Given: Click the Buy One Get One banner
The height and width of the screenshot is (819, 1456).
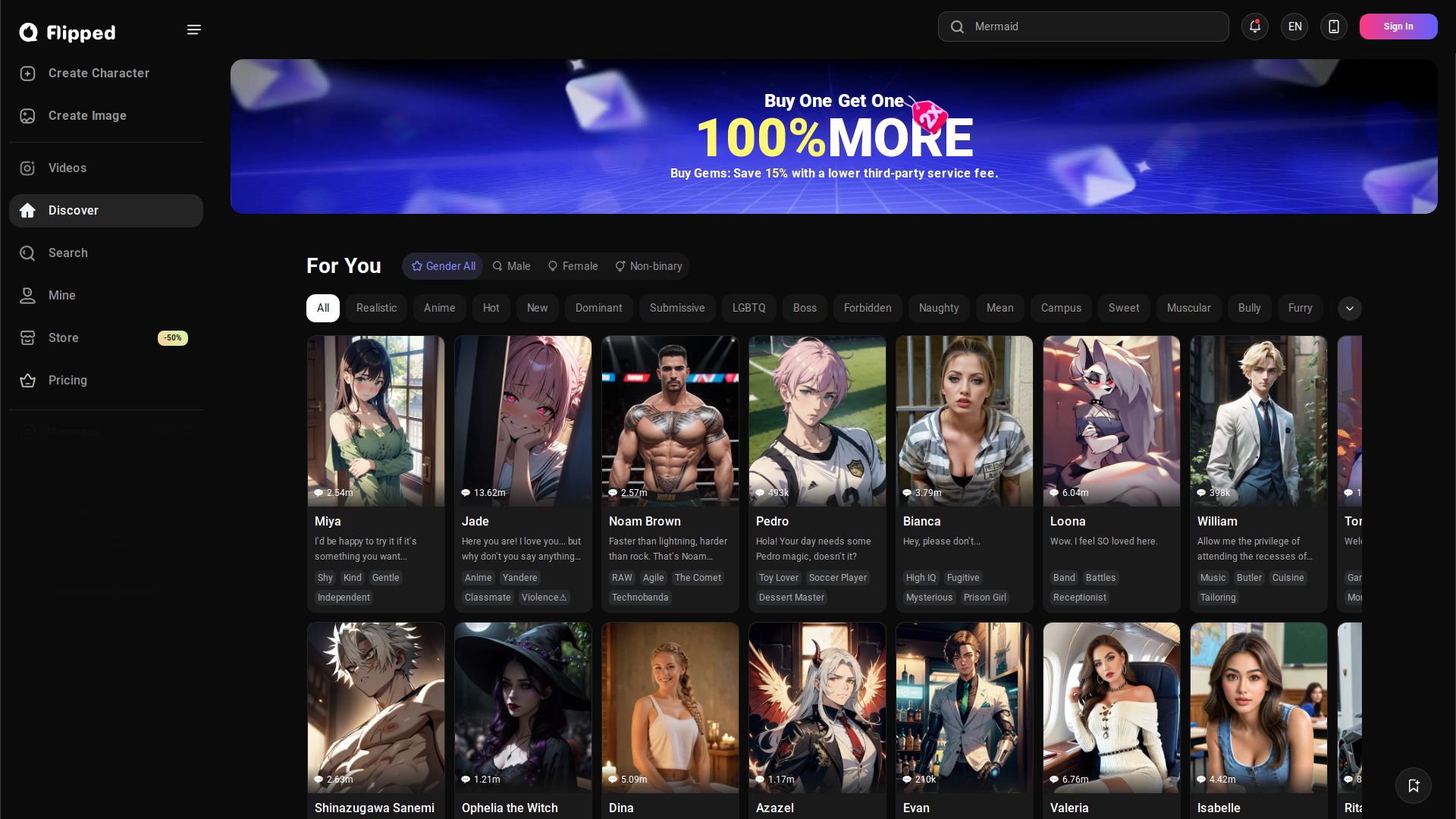Looking at the screenshot, I should [x=833, y=136].
